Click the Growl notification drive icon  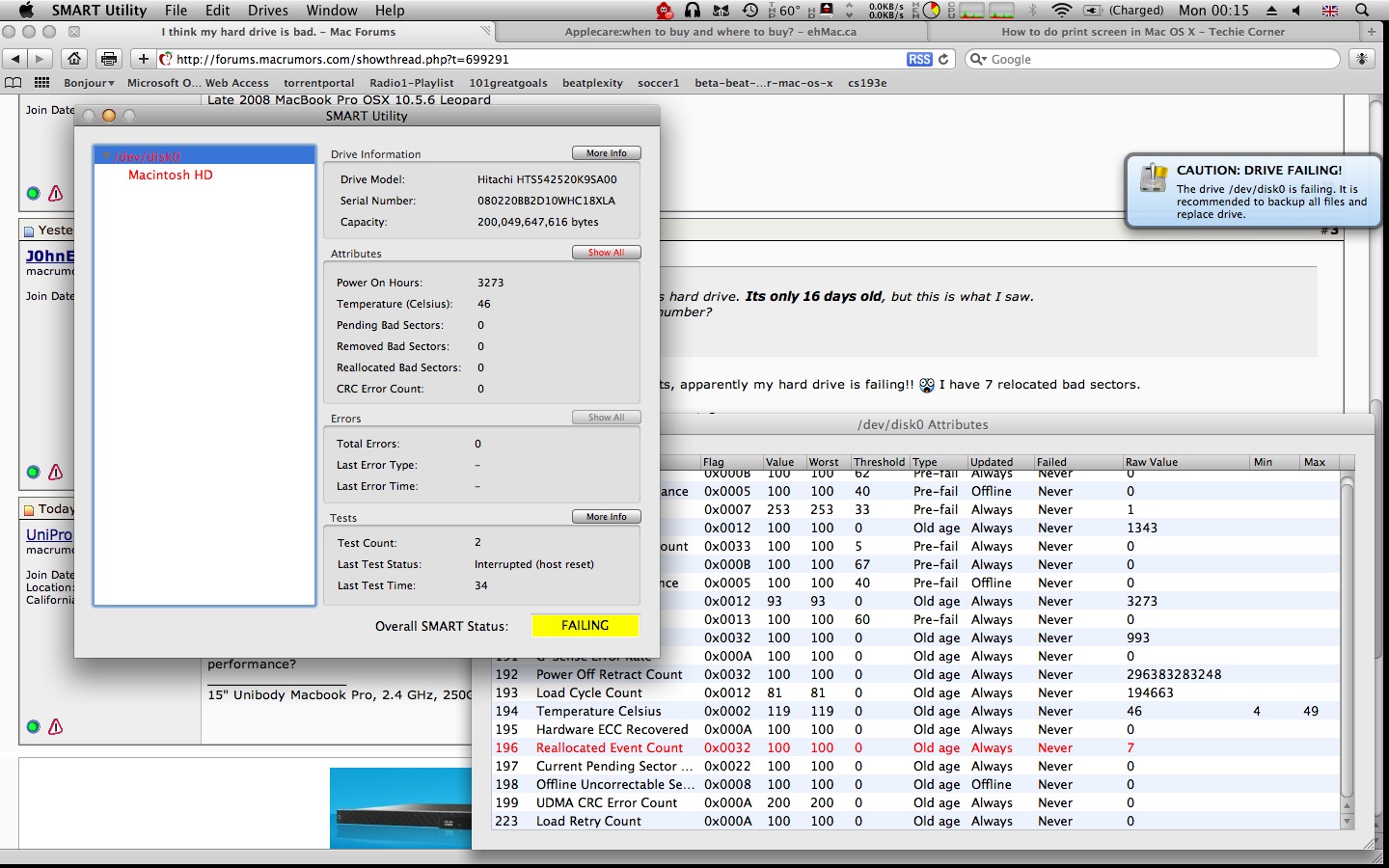click(x=1154, y=178)
